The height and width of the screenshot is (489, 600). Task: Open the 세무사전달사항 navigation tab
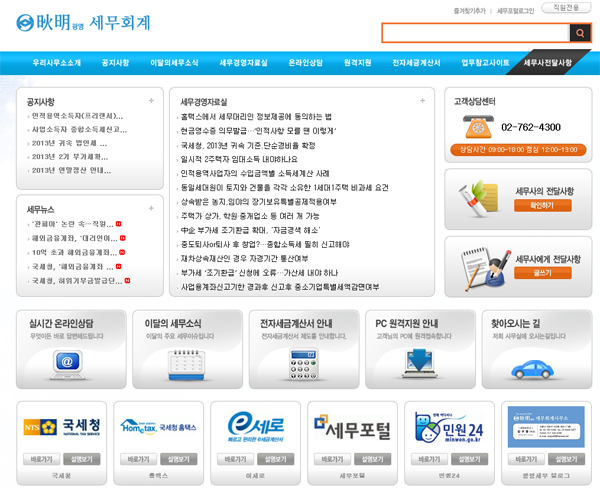(548, 63)
